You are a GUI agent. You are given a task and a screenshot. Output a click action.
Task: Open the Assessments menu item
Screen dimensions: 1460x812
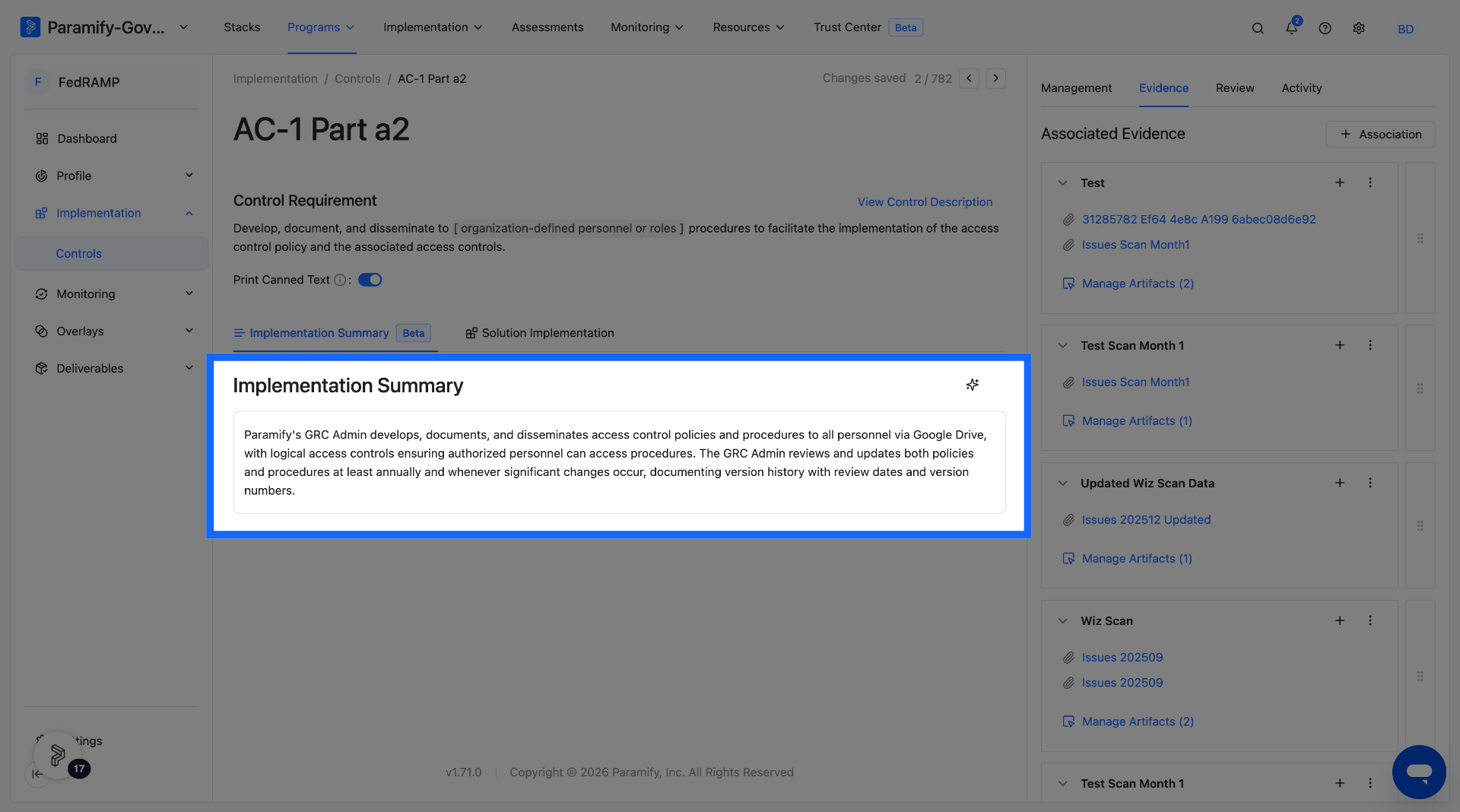(x=547, y=27)
